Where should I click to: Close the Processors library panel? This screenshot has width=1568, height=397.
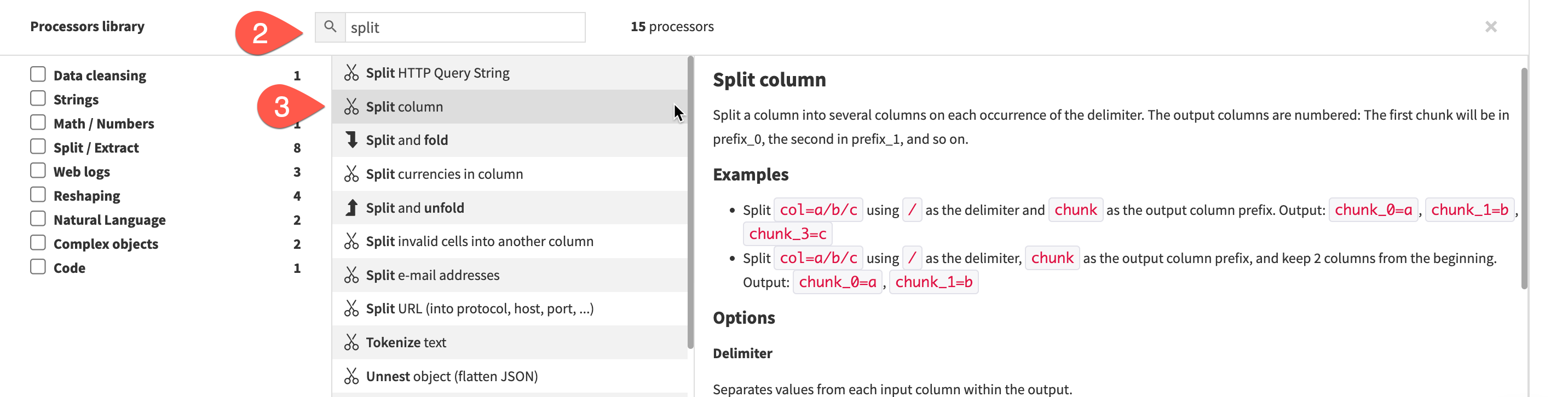1491,27
